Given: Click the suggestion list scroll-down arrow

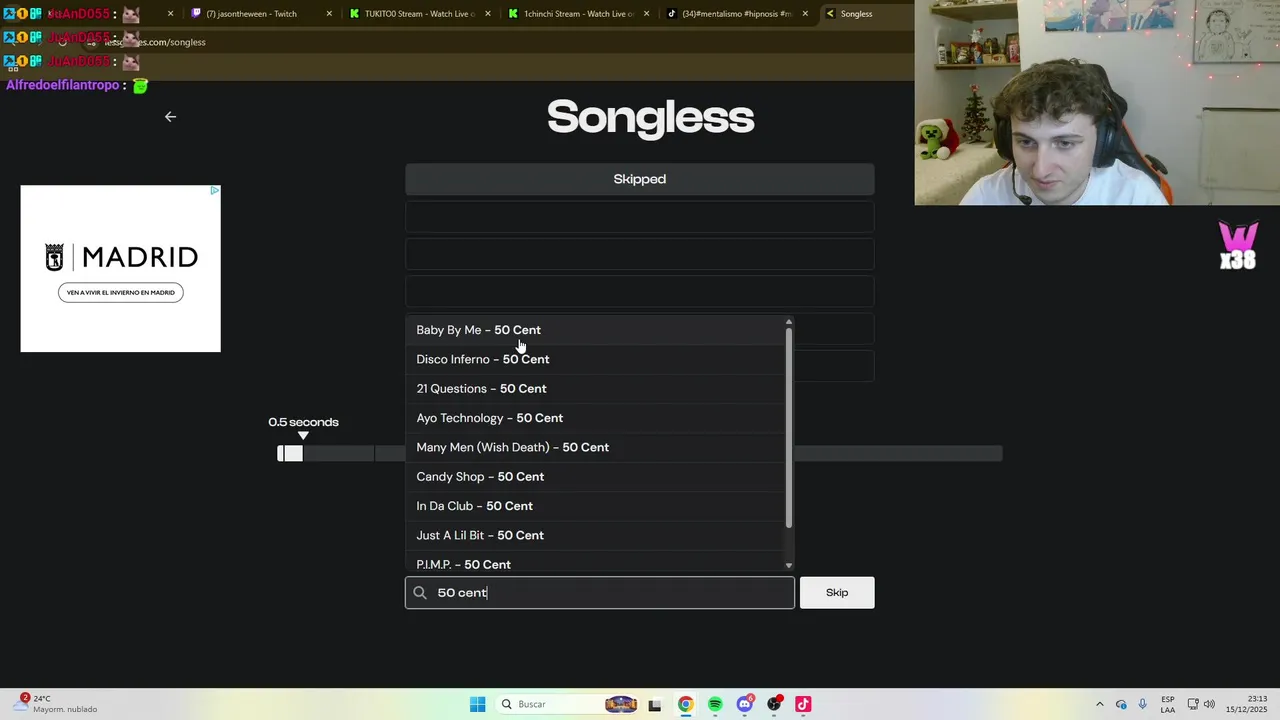Looking at the screenshot, I should 789,566.
